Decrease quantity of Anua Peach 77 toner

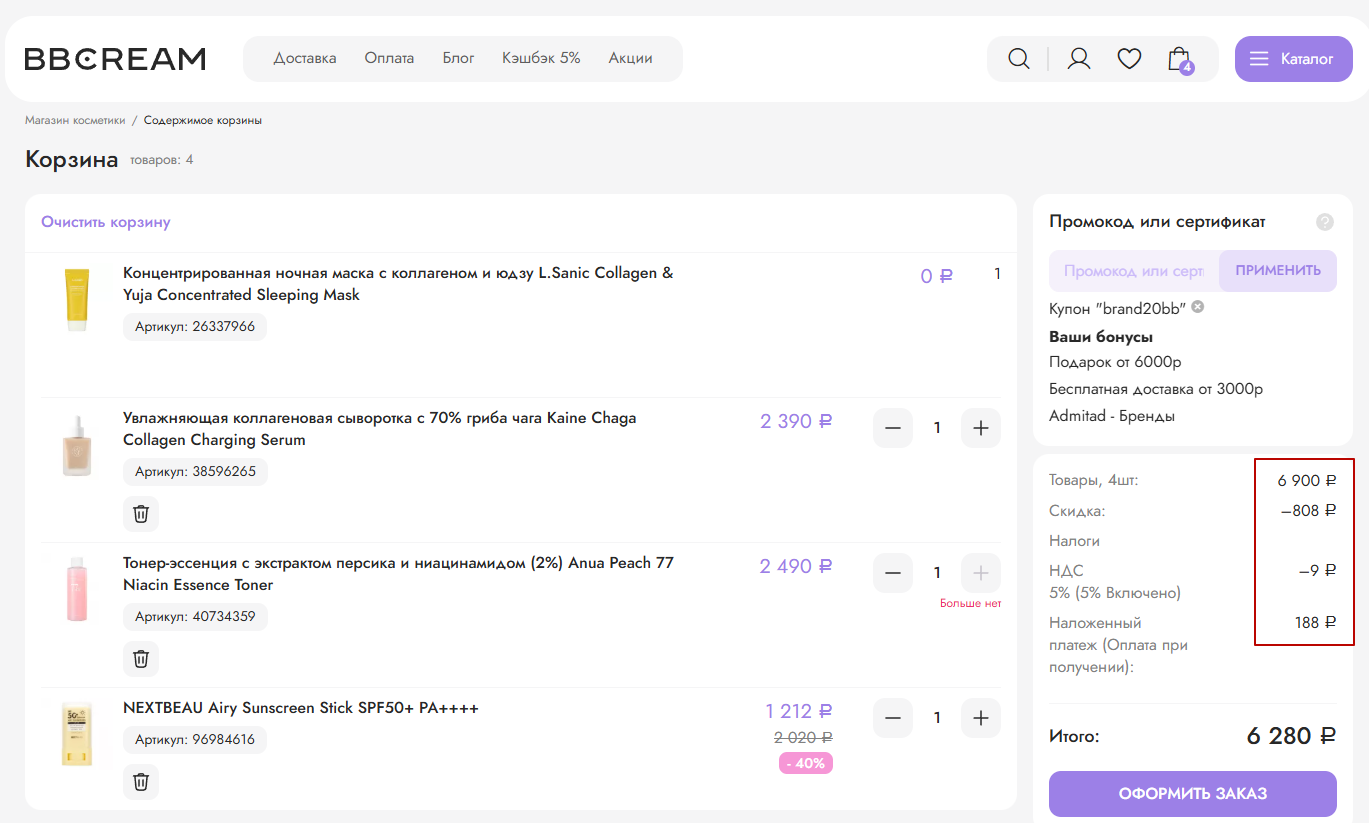pyautogui.click(x=893, y=573)
